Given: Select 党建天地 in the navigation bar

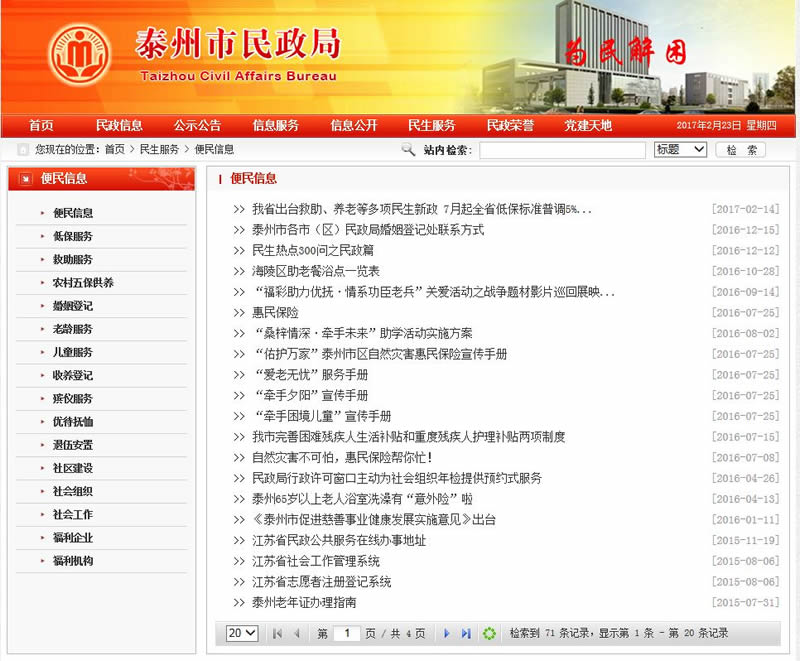Looking at the screenshot, I should tap(587, 125).
